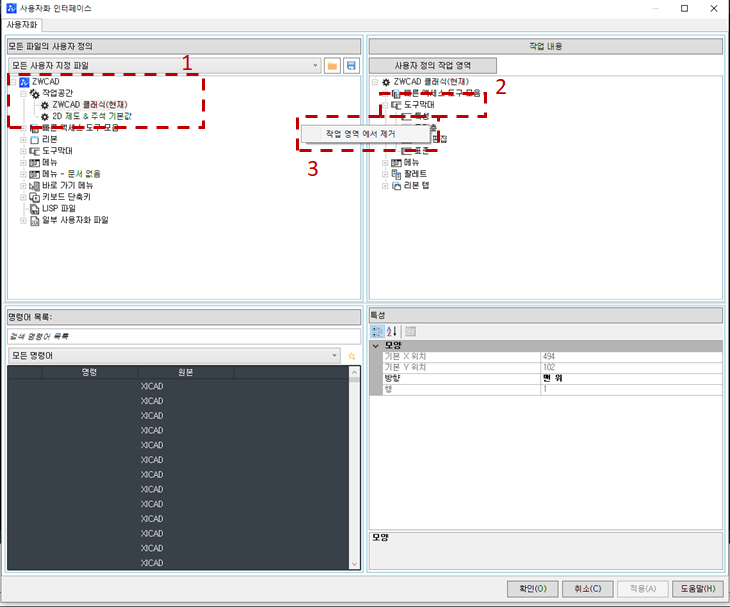The width and height of the screenshot is (730, 607).
Task: Collapse the right-pane ZWCAD 클래식(현재) root node
Action: tap(375, 82)
